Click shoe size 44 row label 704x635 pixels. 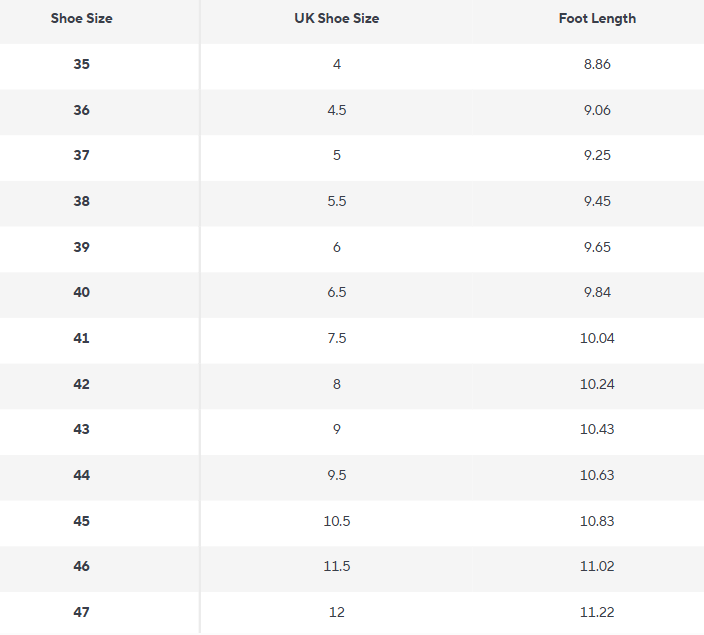tap(81, 475)
